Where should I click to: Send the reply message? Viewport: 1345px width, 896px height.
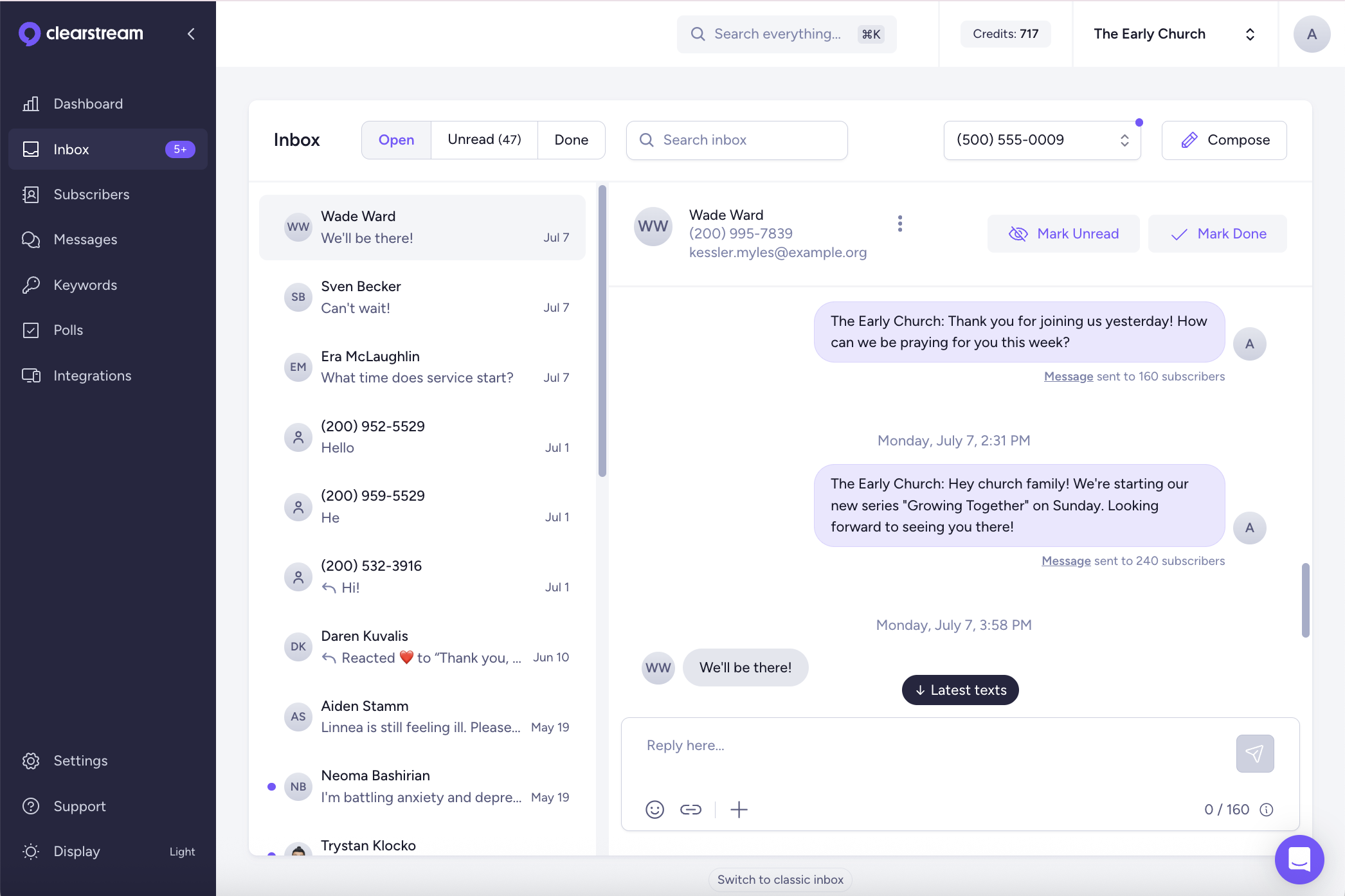coord(1254,753)
